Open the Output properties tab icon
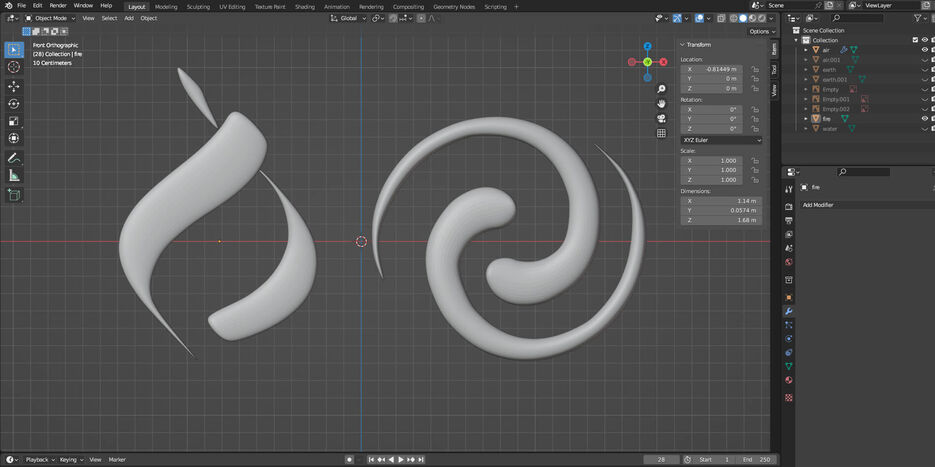Image resolution: width=935 pixels, height=467 pixels. click(x=789, y=220)
